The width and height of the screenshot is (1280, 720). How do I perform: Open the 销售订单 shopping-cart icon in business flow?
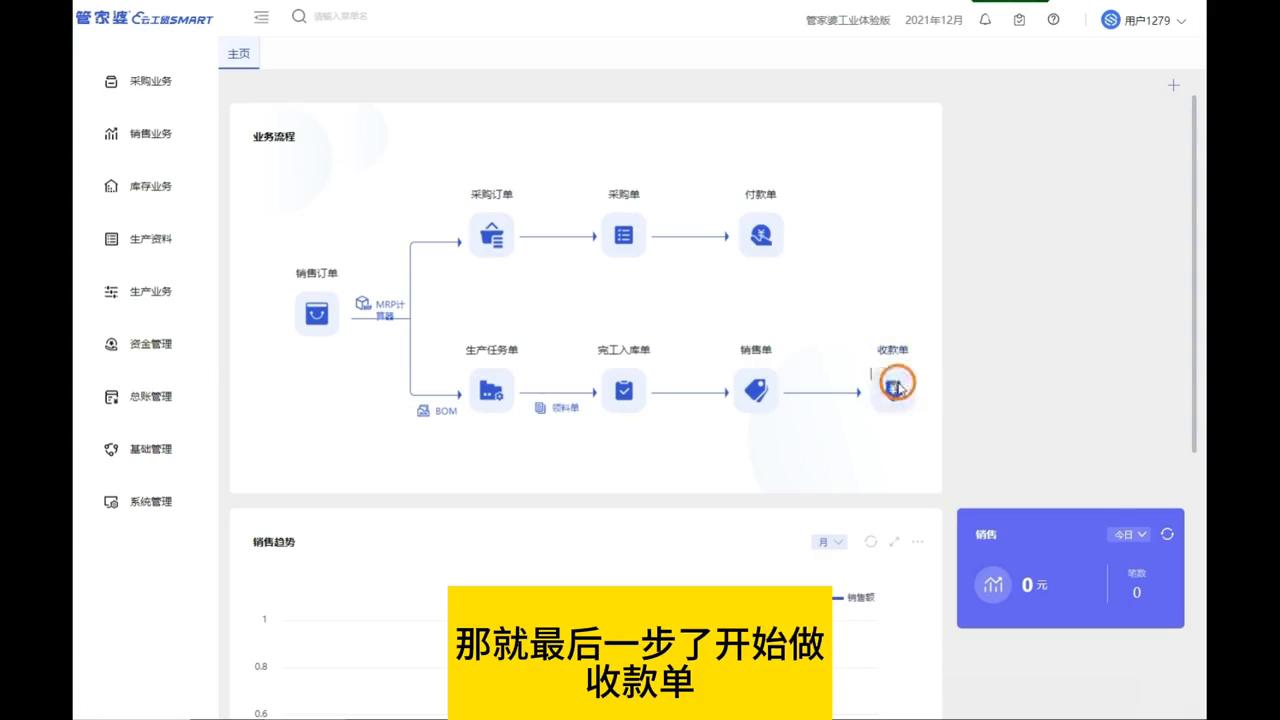point(317,313)
